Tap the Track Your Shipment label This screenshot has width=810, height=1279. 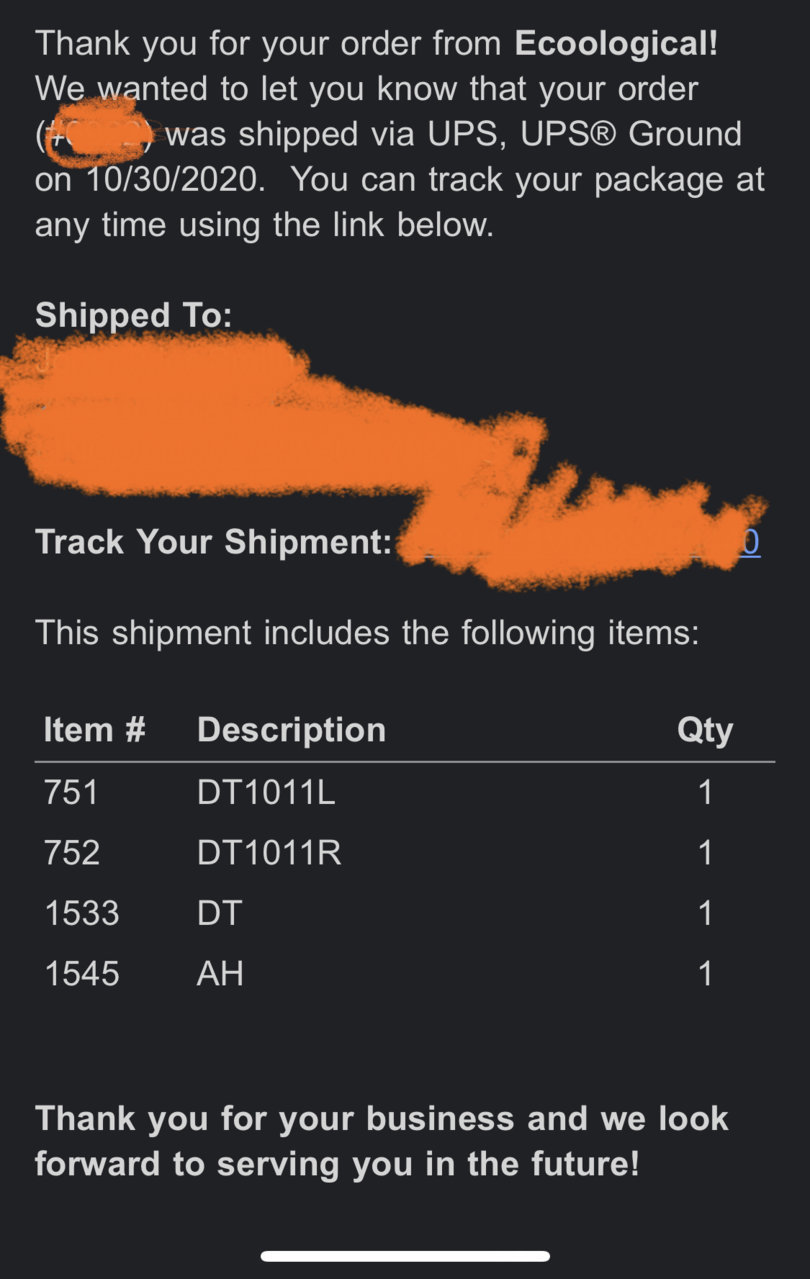[213, 542]
